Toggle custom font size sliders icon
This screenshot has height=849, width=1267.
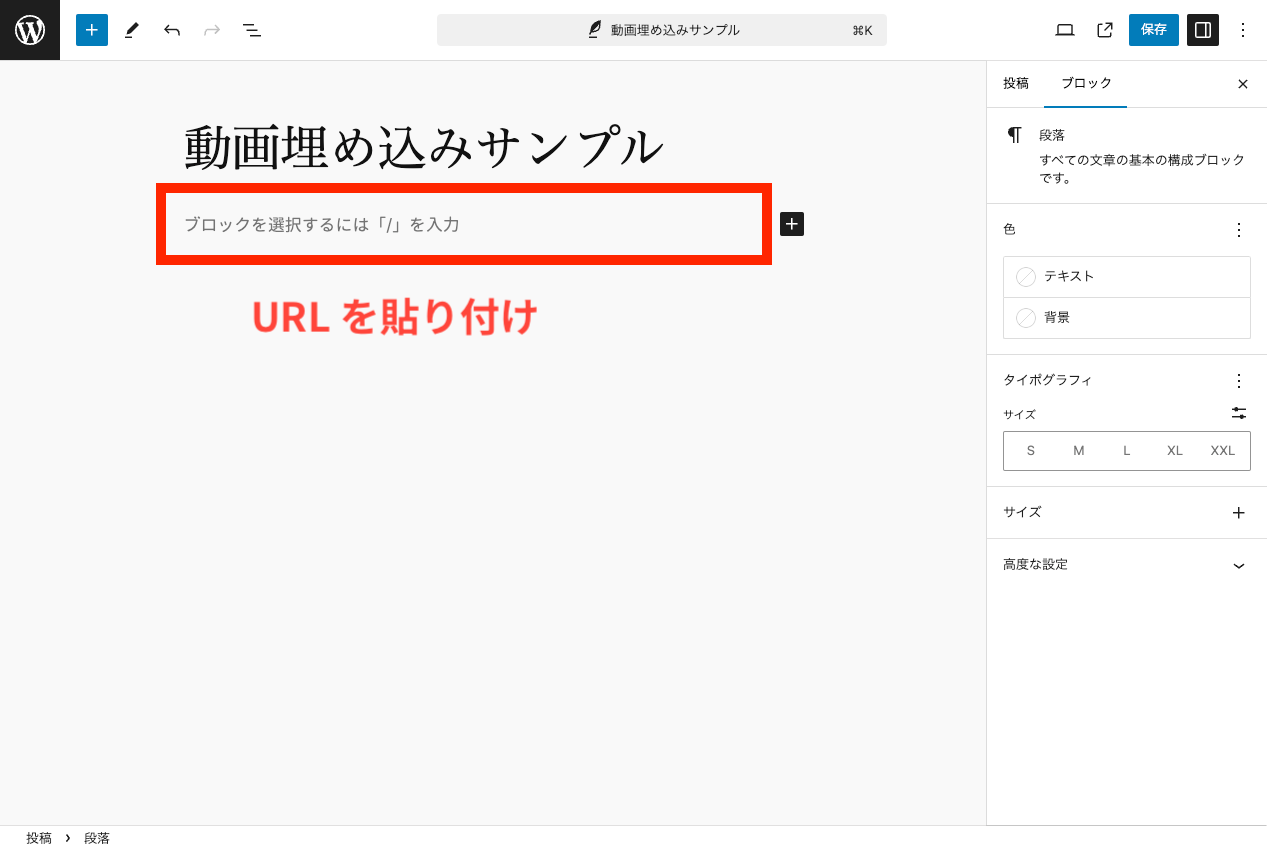(x=1239, y=413)
